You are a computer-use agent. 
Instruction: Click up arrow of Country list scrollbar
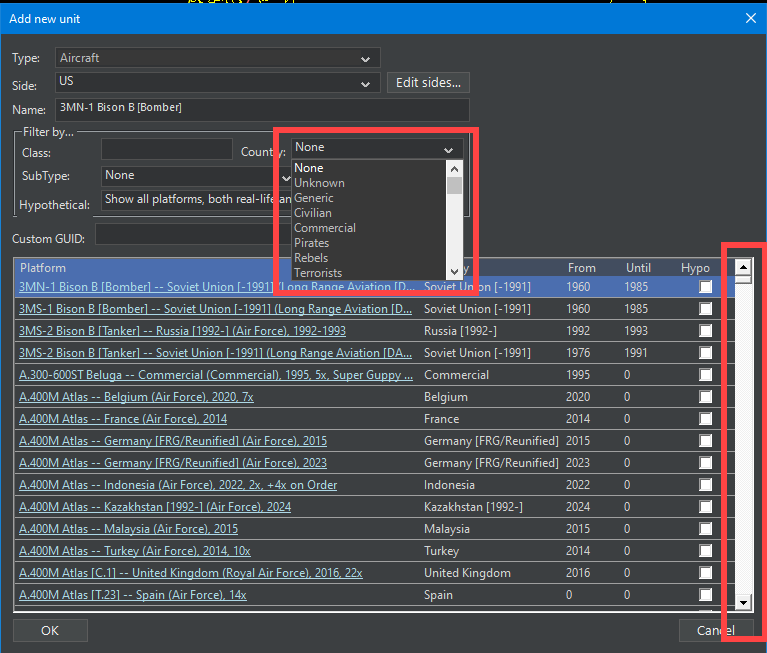coord(454,169)
